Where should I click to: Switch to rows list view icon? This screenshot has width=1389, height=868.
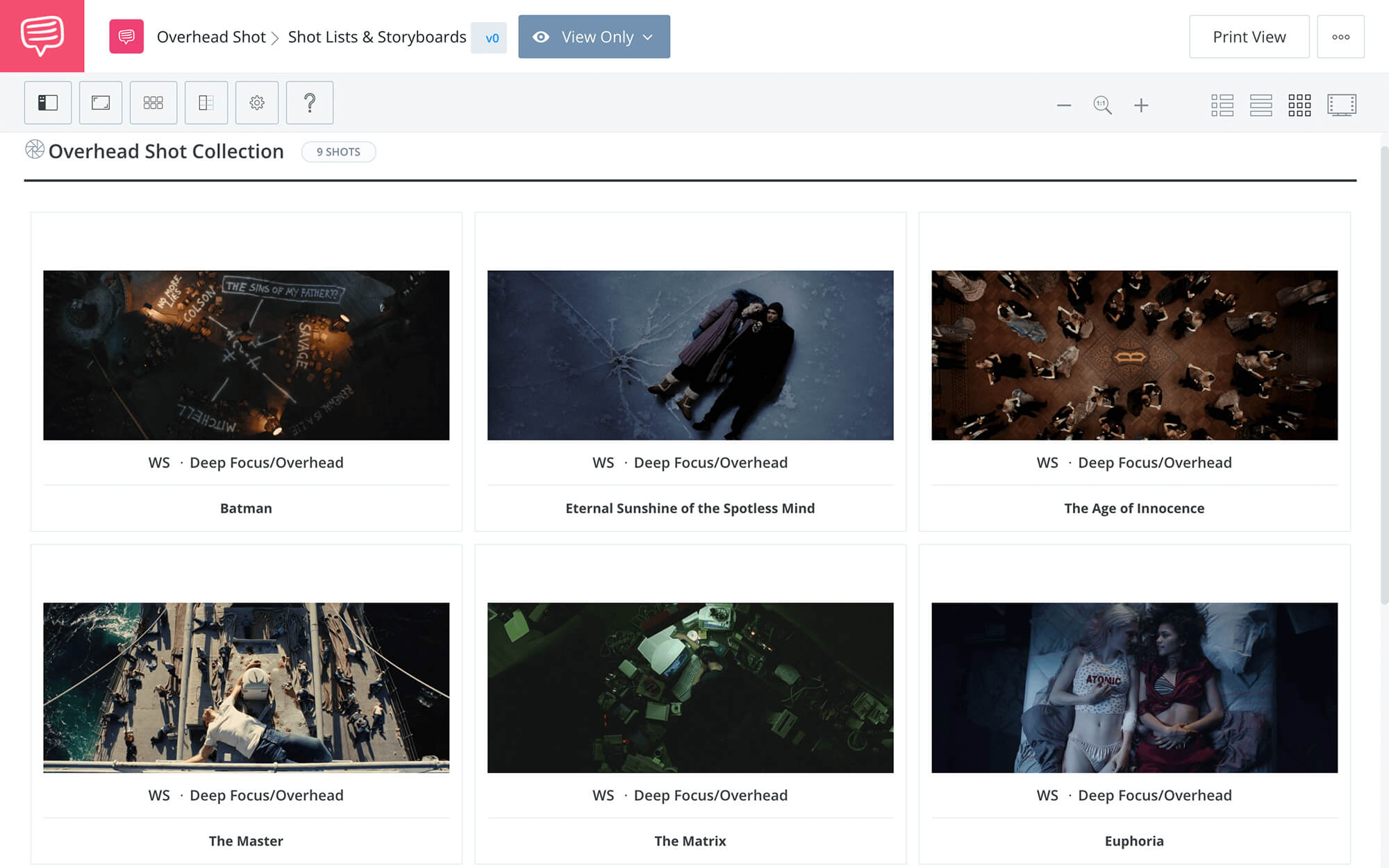coord(1261,106)
